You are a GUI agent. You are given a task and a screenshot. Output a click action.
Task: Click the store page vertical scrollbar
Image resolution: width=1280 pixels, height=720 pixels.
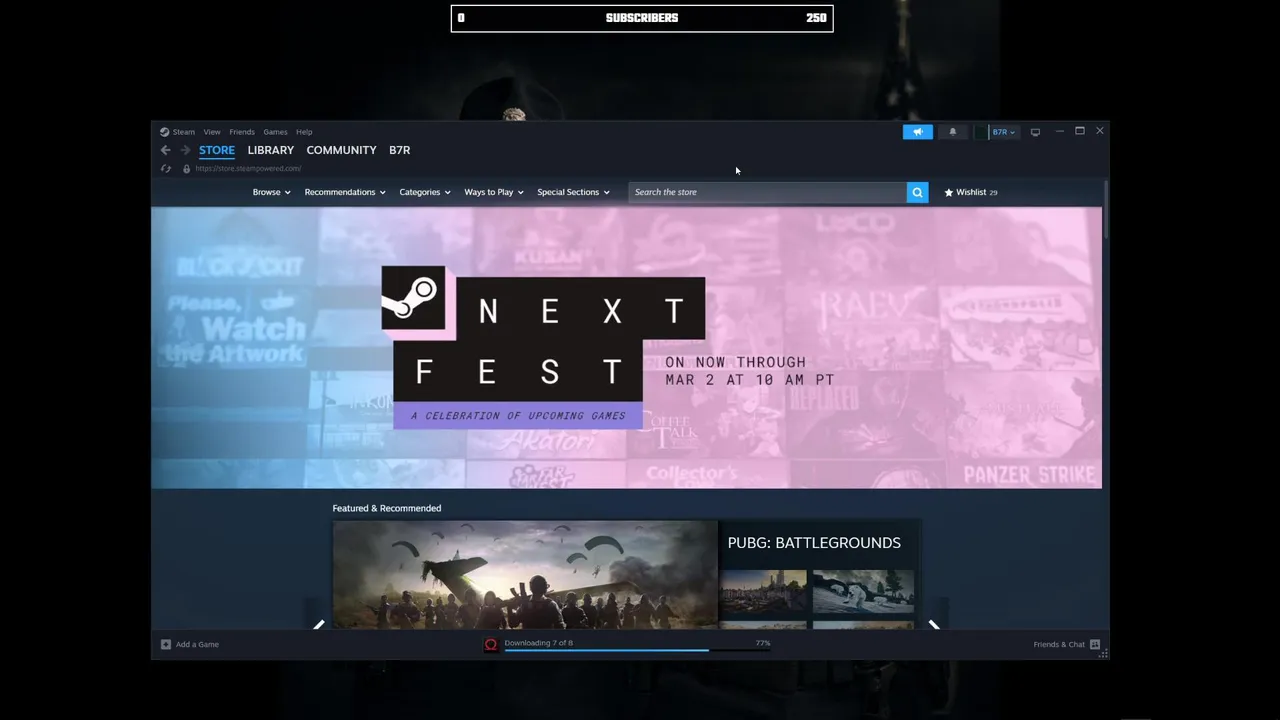(x=1106, y=210)
